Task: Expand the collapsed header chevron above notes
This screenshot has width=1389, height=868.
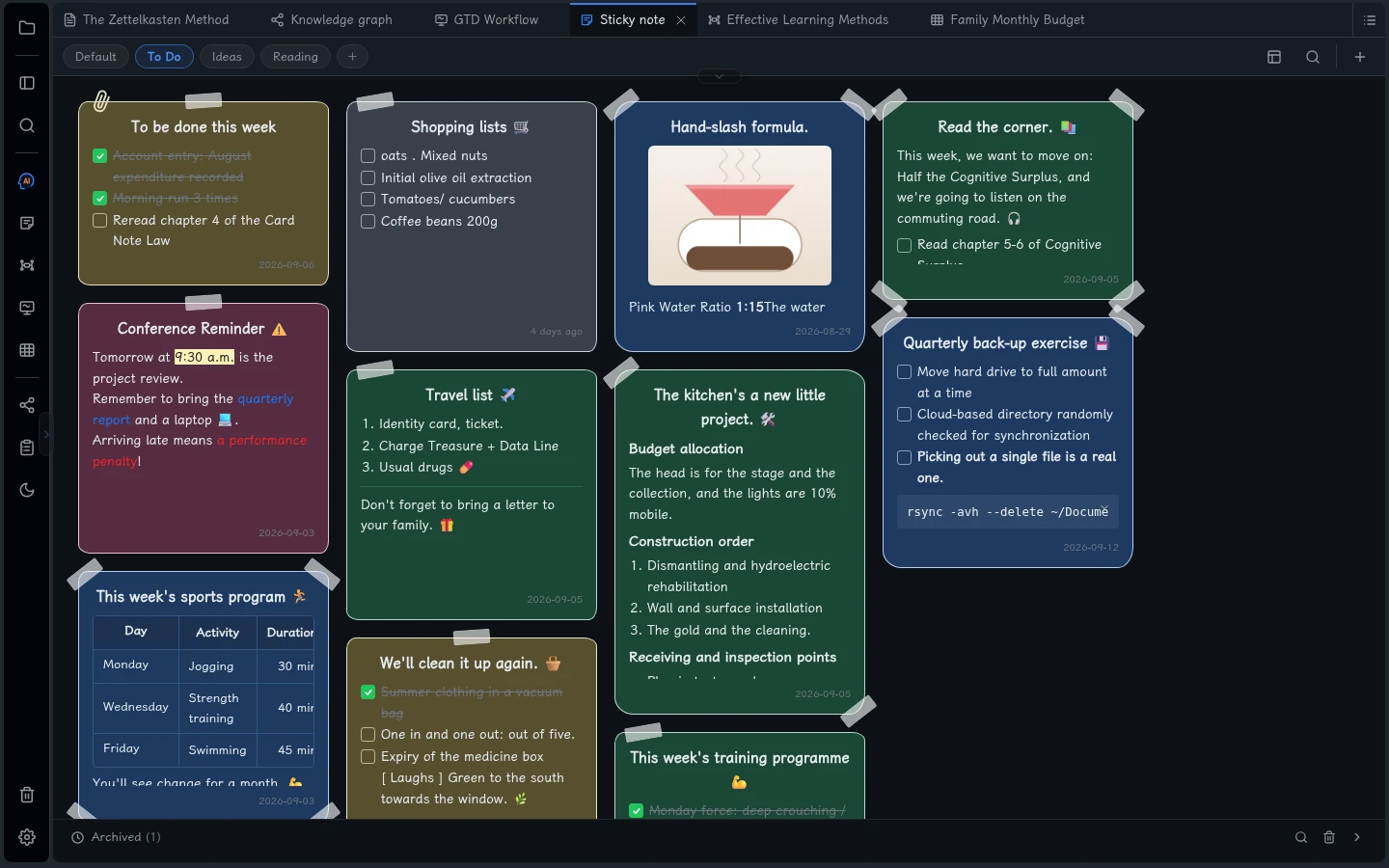Action: pos(720,76)
